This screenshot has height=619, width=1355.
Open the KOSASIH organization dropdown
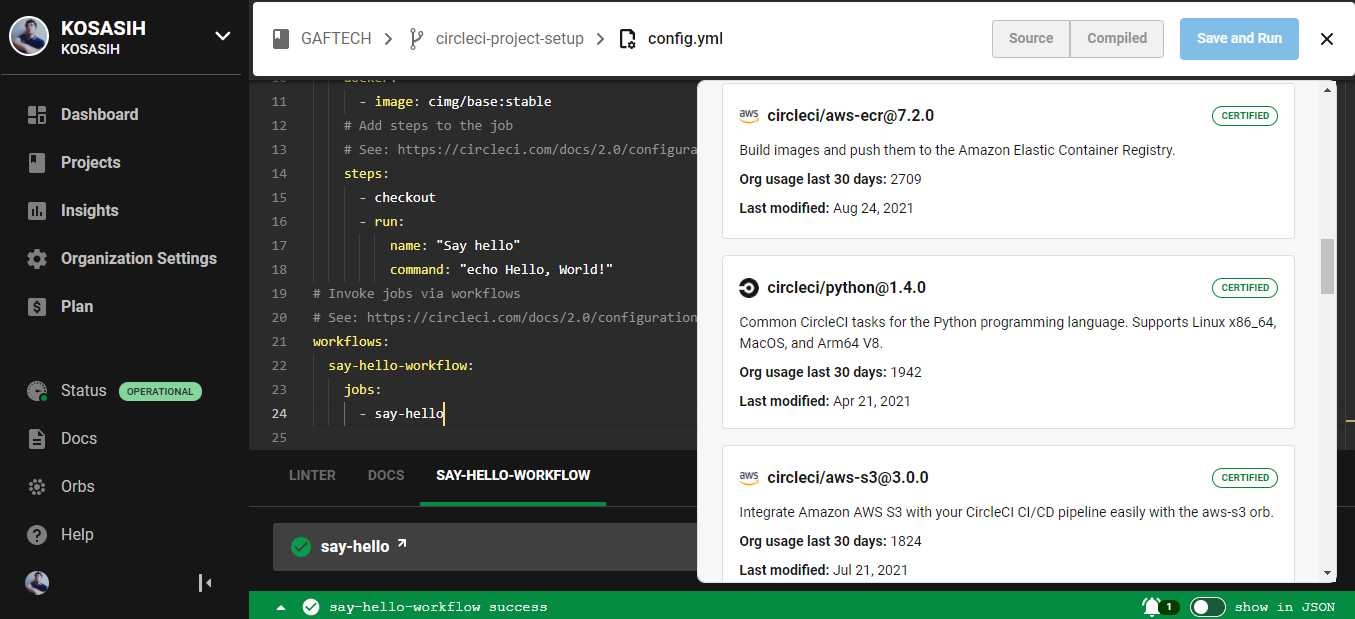[223, 37]
